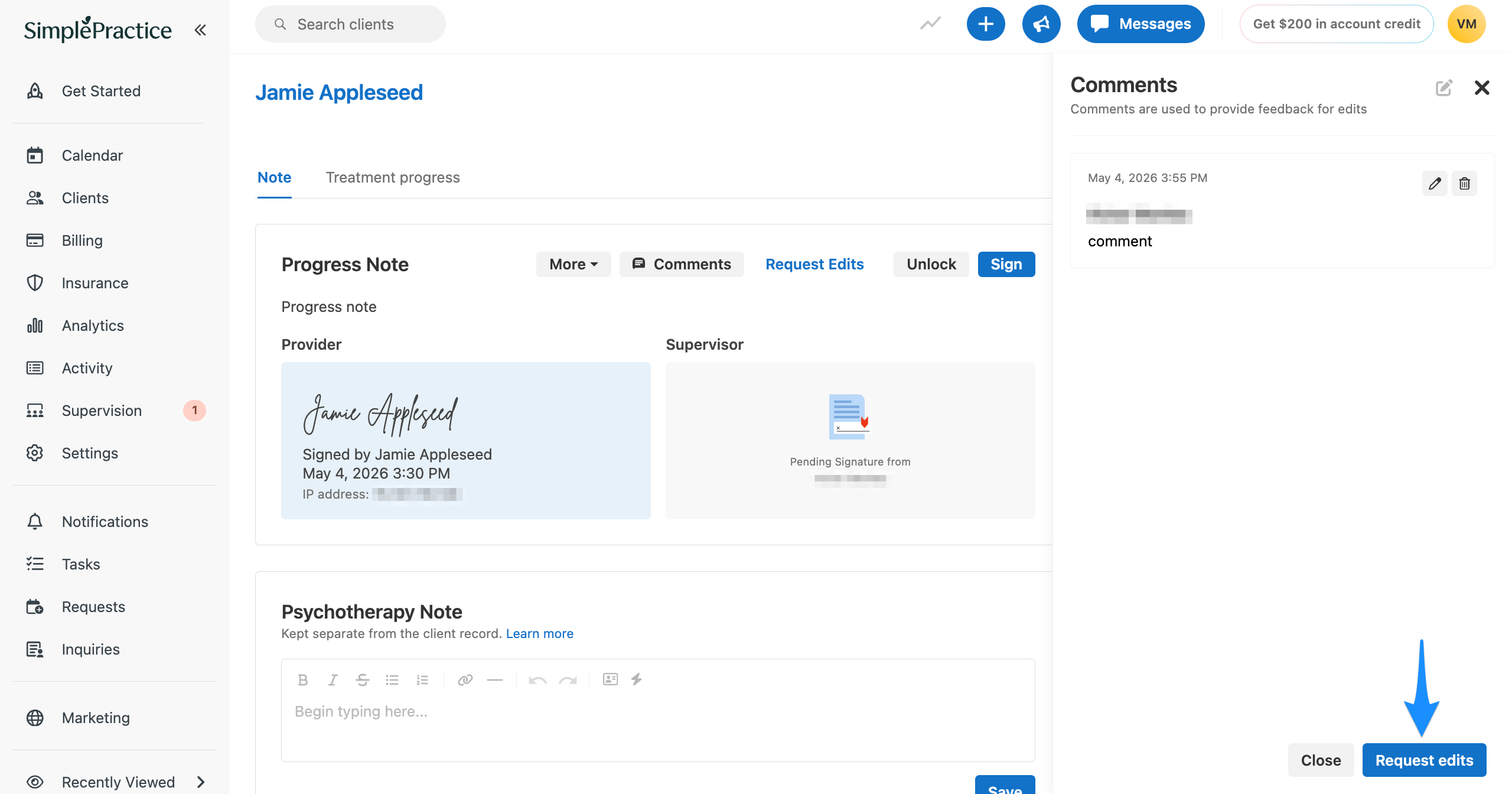Open Calendar from the sidebar

92,155
